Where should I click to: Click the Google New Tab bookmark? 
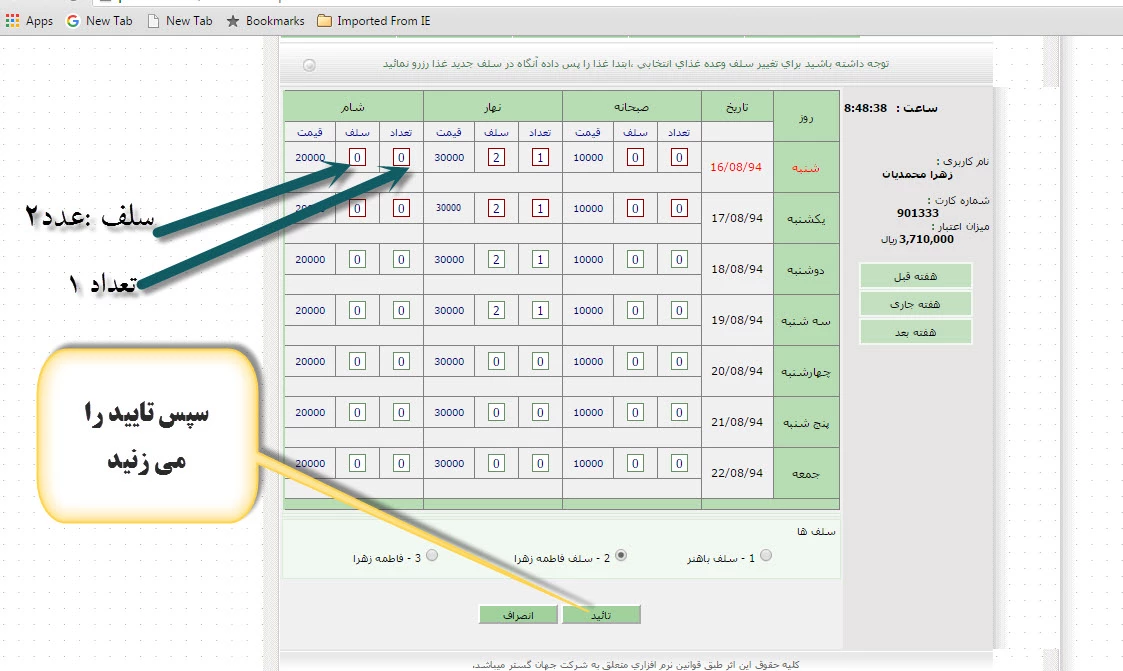point(99,21)
